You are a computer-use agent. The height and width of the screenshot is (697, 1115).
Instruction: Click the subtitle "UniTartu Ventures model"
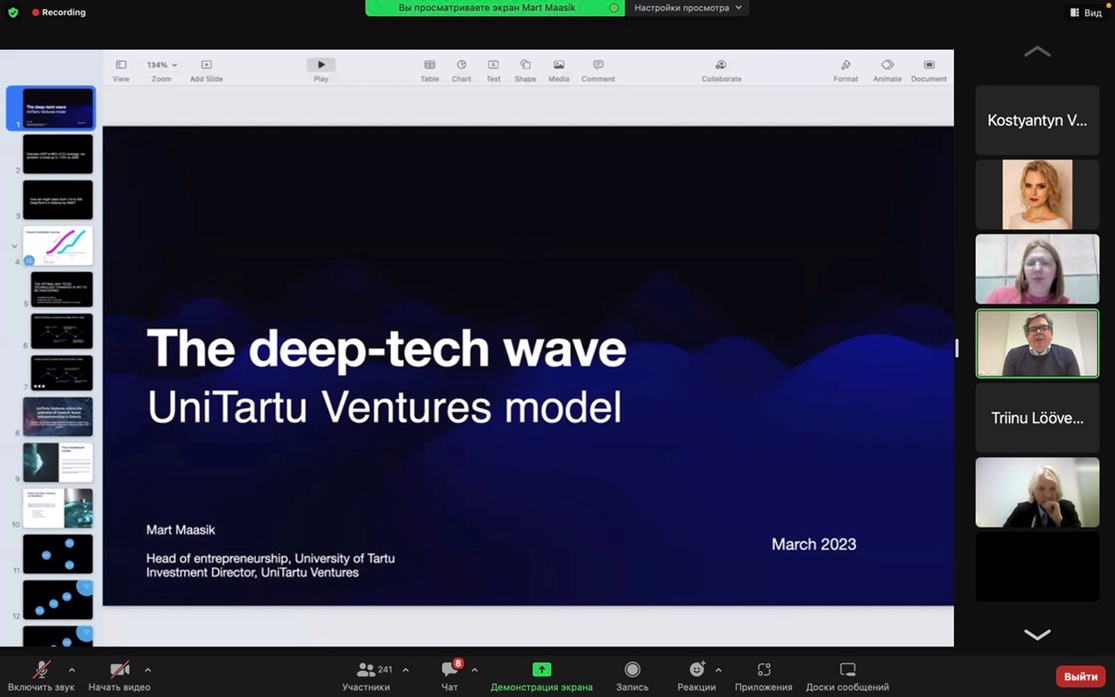point(384,407)
